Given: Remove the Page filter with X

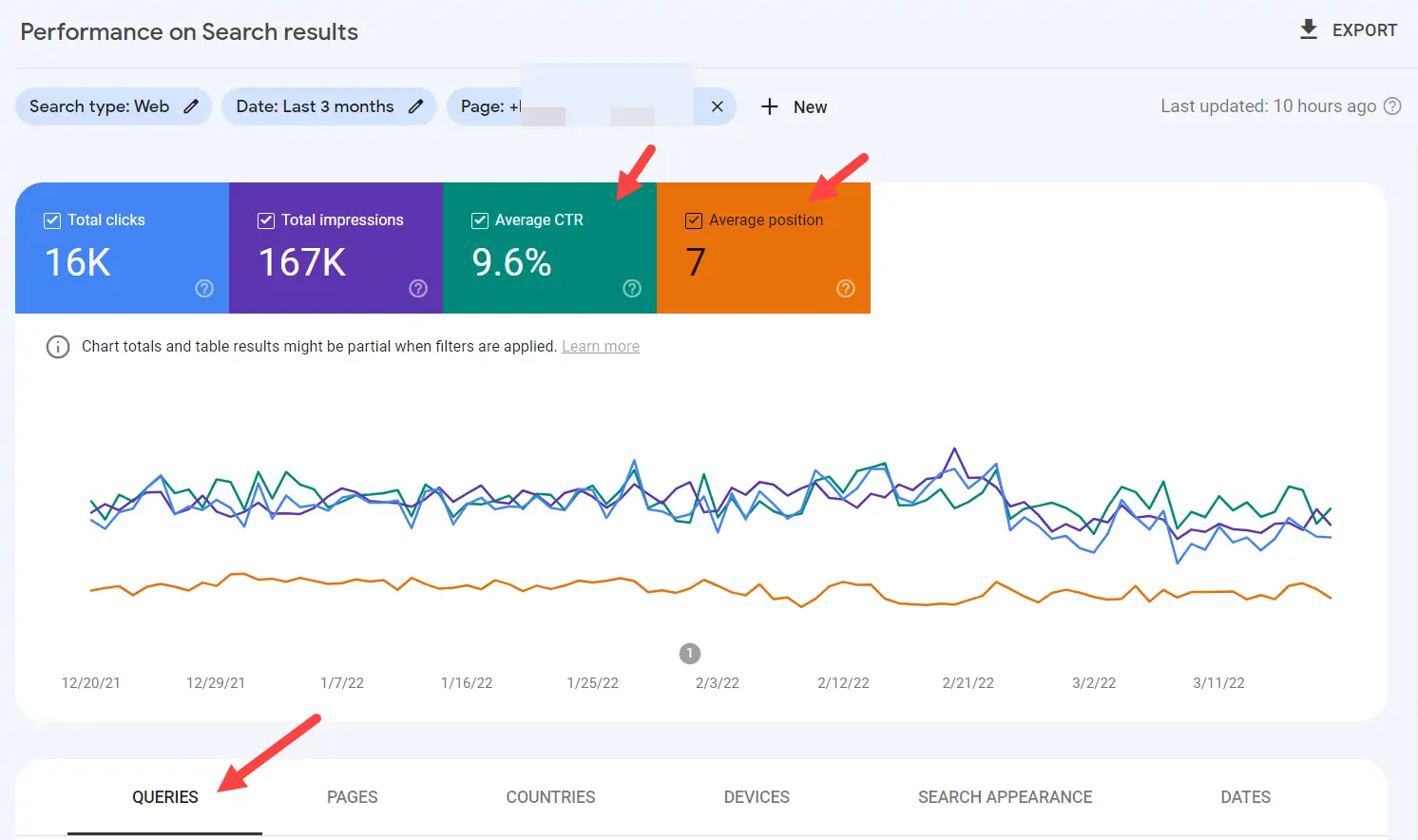Looking at the screenshot, I should coord(717,106).
